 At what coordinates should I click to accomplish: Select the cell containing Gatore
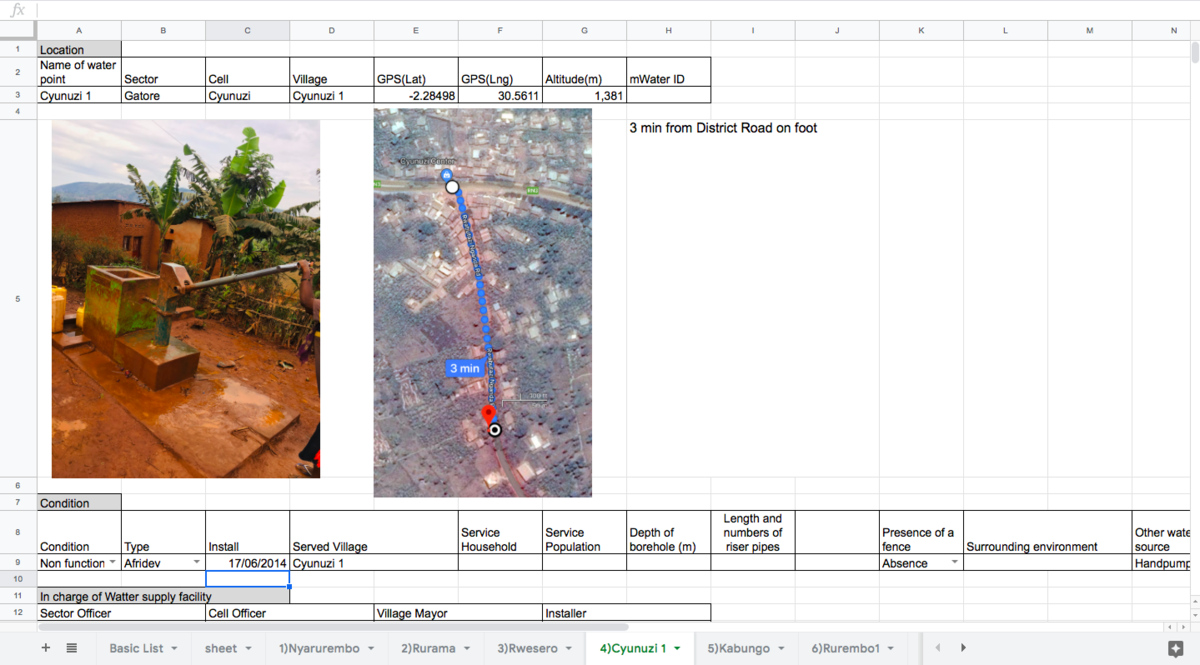click(x=164, y=96)
